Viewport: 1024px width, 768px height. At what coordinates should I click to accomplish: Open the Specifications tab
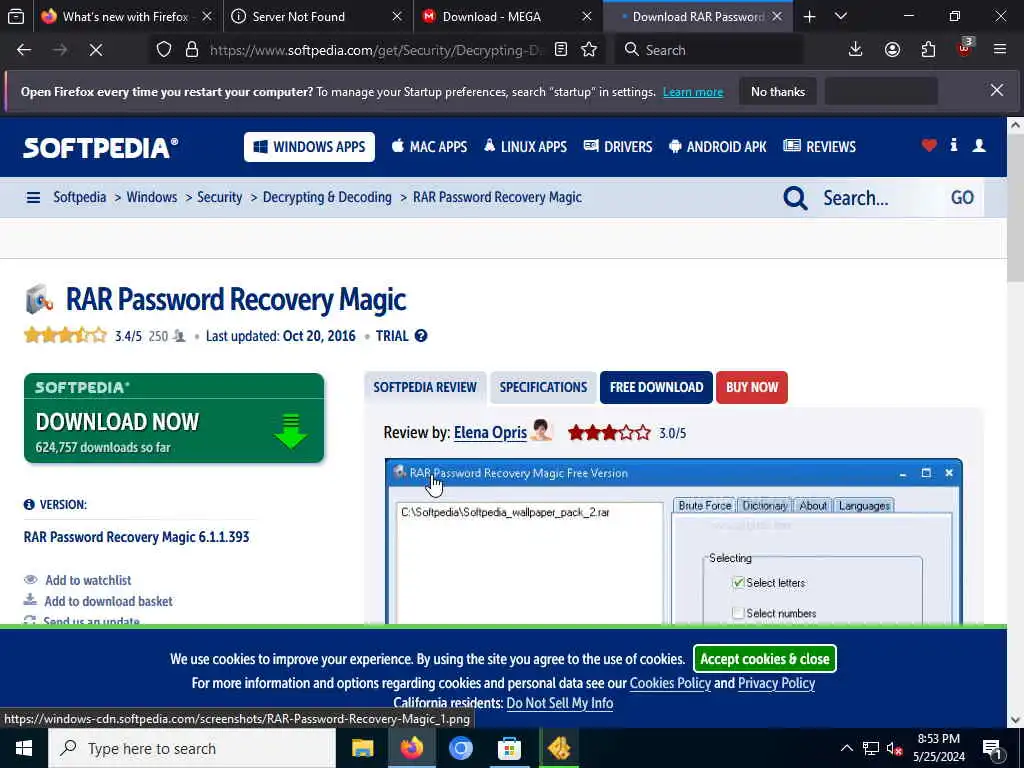(x=543, y=387)
